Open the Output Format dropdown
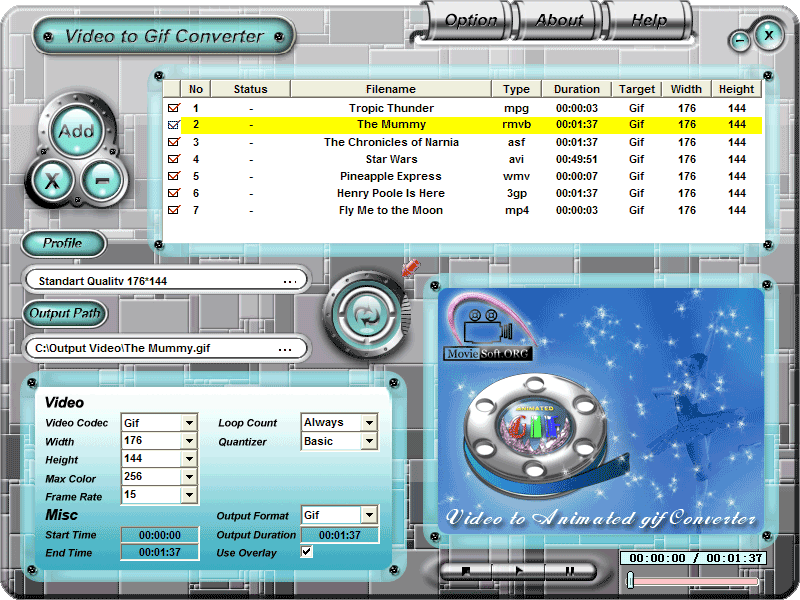800x600 pixels. click(x=369, y=515)
